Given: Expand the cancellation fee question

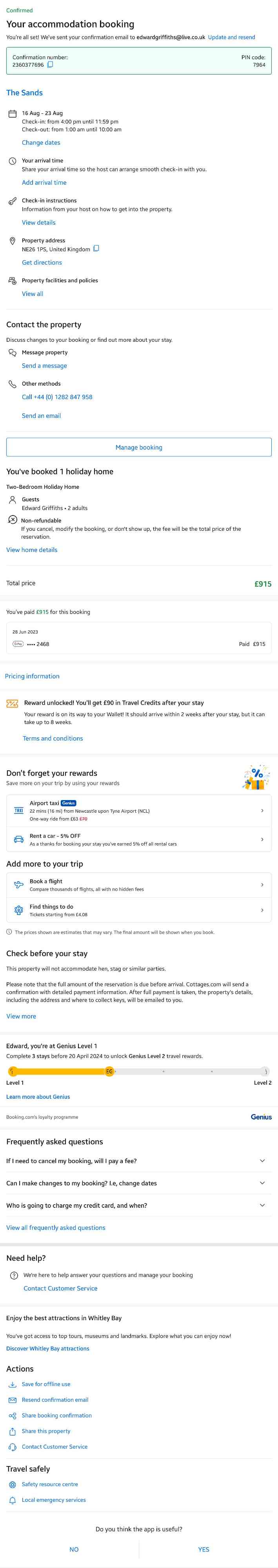Looking at the screenshot, I should coord(262,1161).
